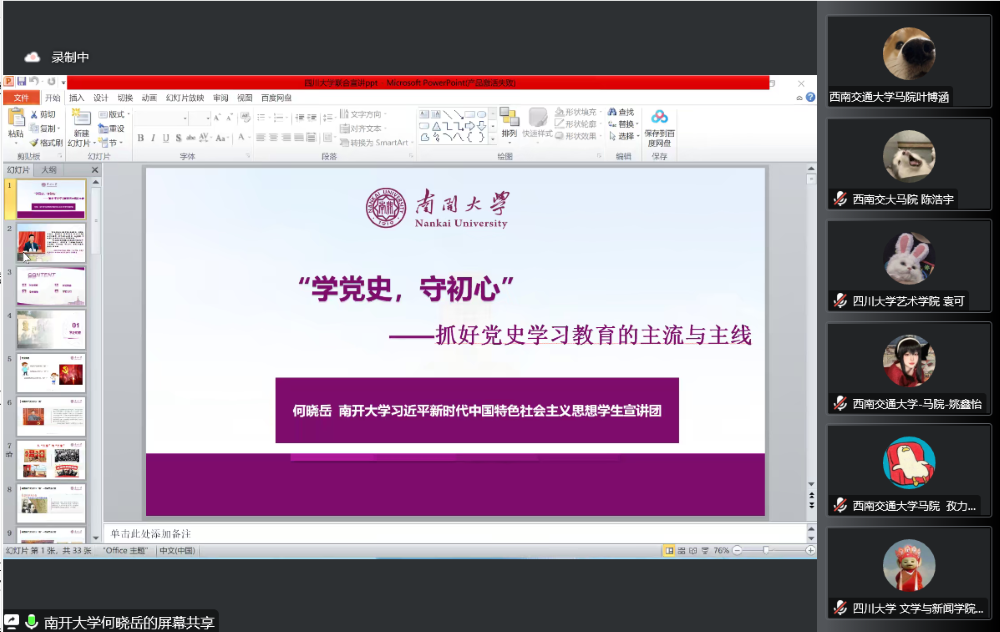The image size is (1000, 632).
Task: Click the Save to Baidu Netdisk icon
Action: pos(659,117)
